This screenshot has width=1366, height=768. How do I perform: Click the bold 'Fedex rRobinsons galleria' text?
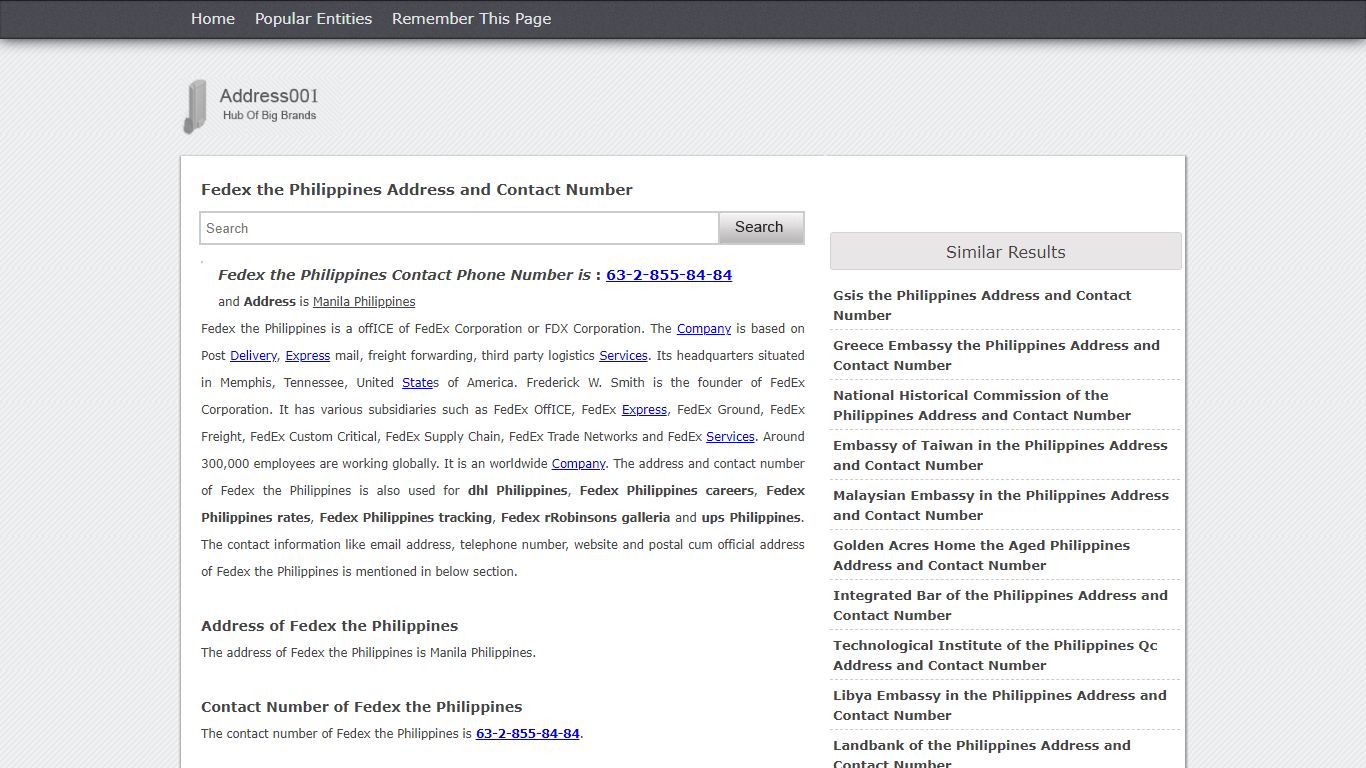tap(585, 518)
